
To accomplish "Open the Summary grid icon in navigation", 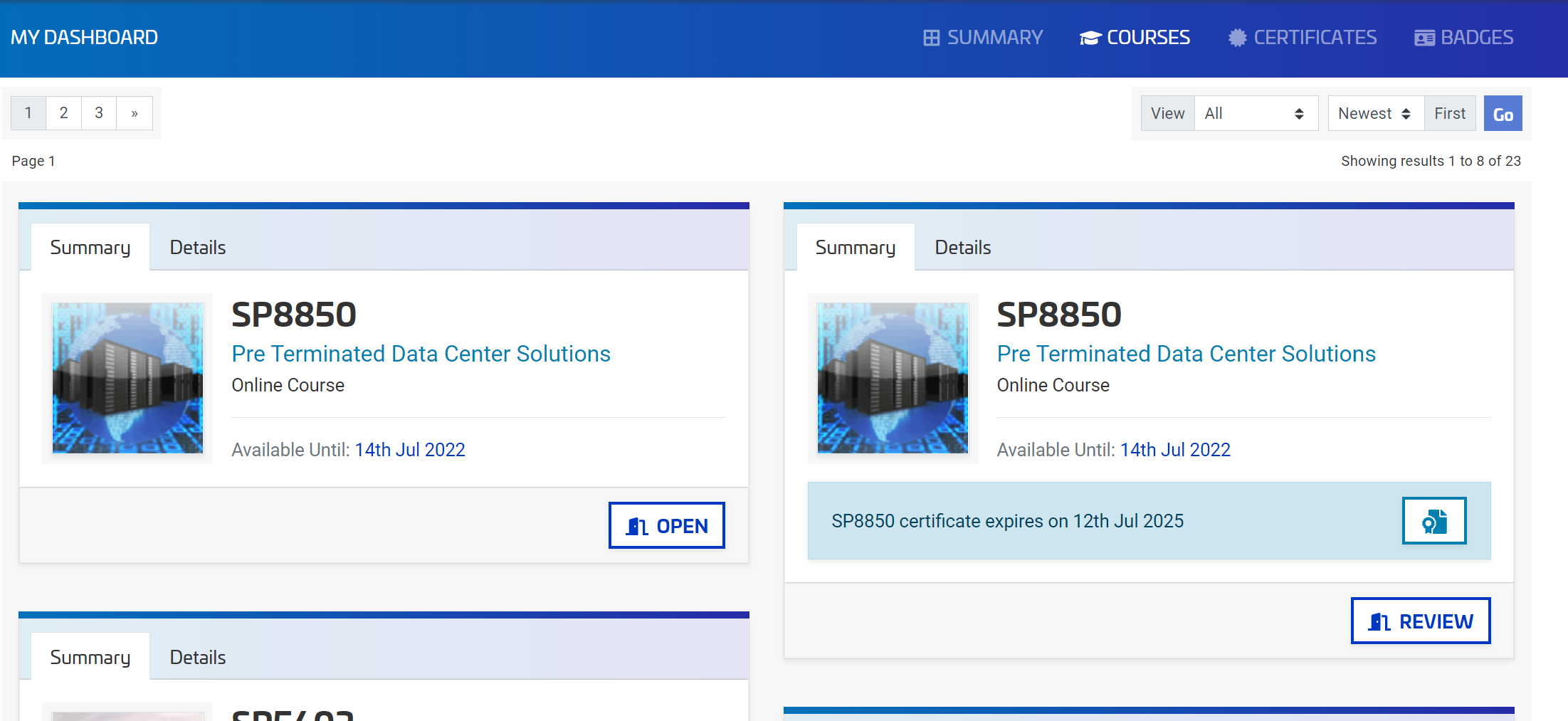I will (931, 38).
